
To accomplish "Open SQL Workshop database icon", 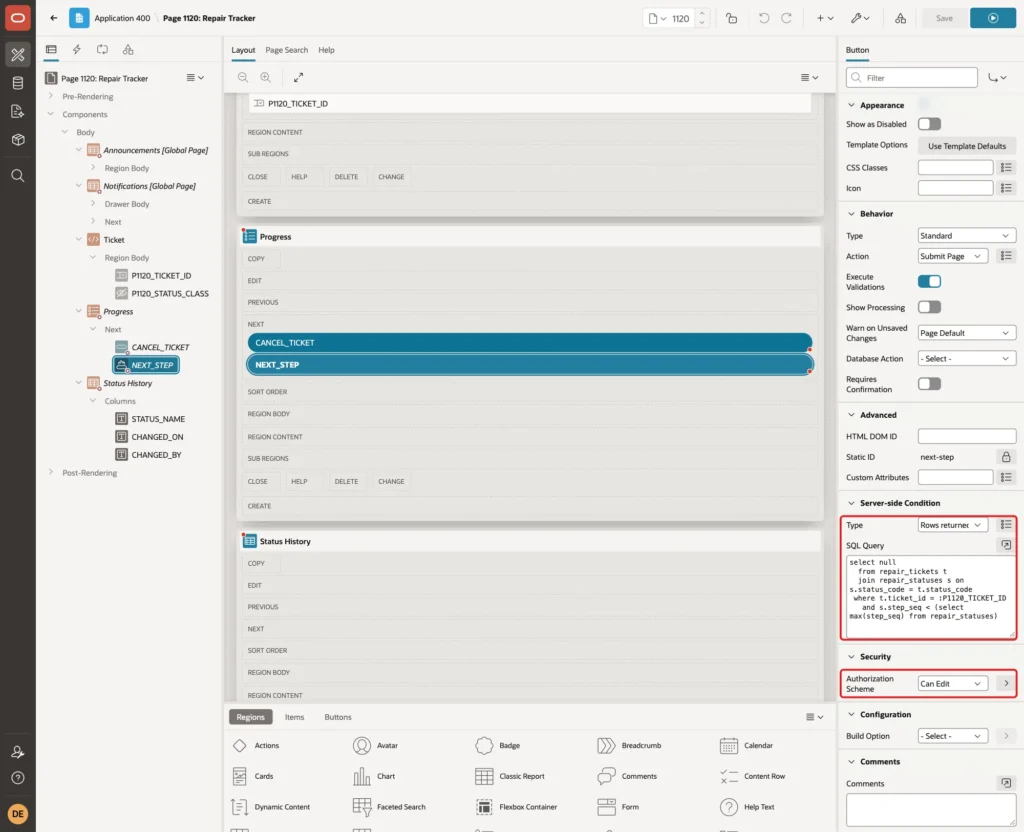I will click(x=18, y=83).
